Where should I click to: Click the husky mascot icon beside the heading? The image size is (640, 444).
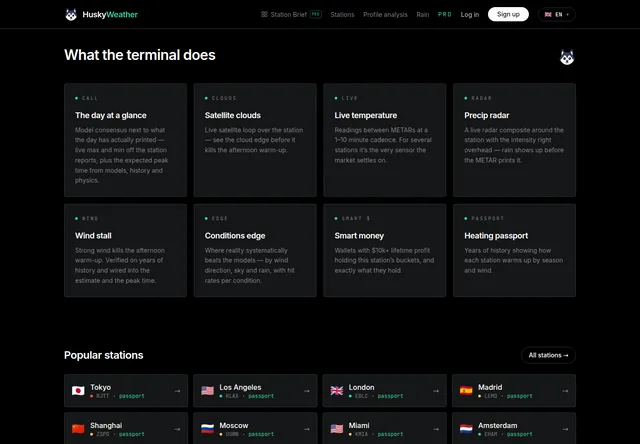(x=567, y=57)
